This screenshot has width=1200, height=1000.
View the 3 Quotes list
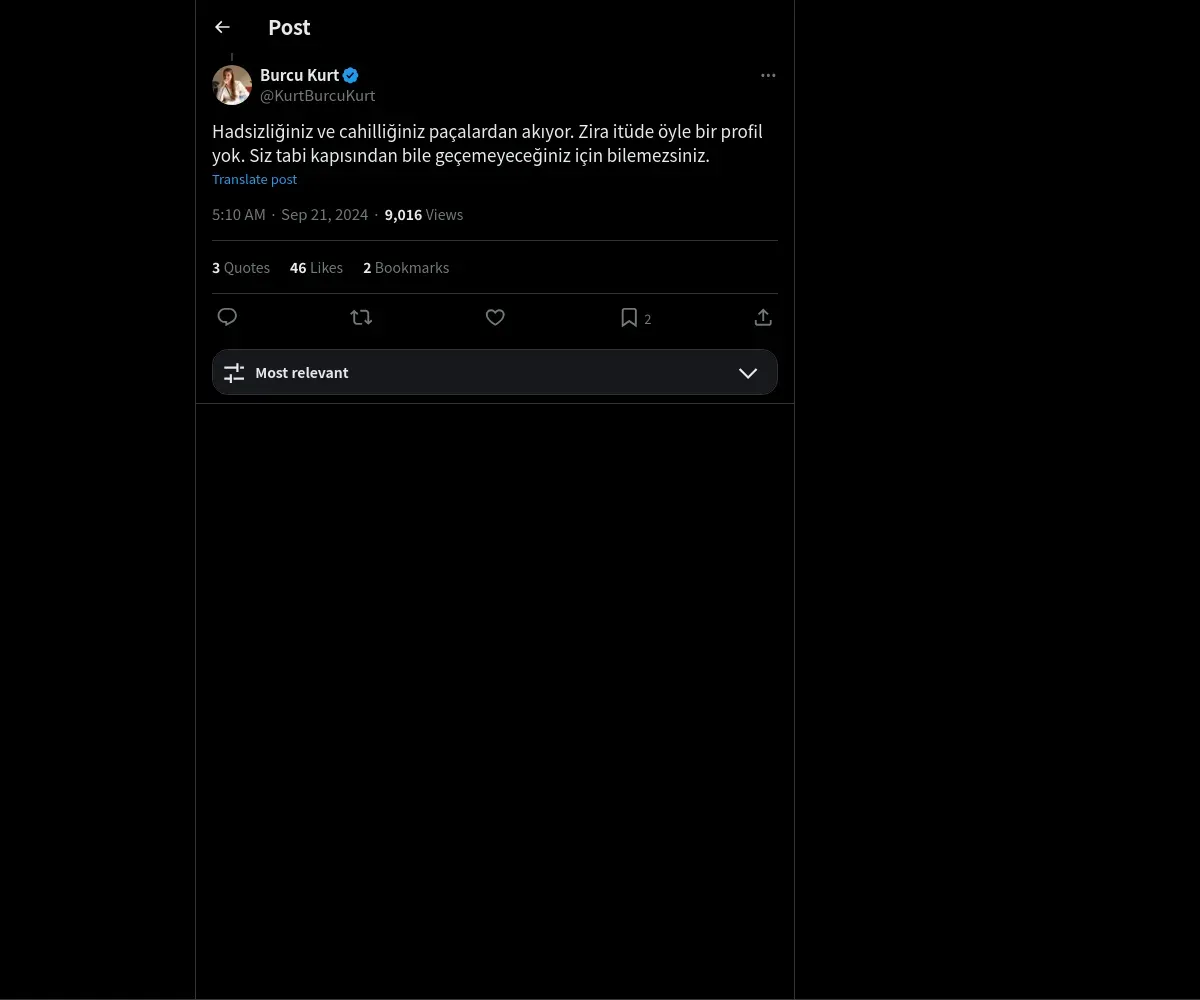point(241,267)
